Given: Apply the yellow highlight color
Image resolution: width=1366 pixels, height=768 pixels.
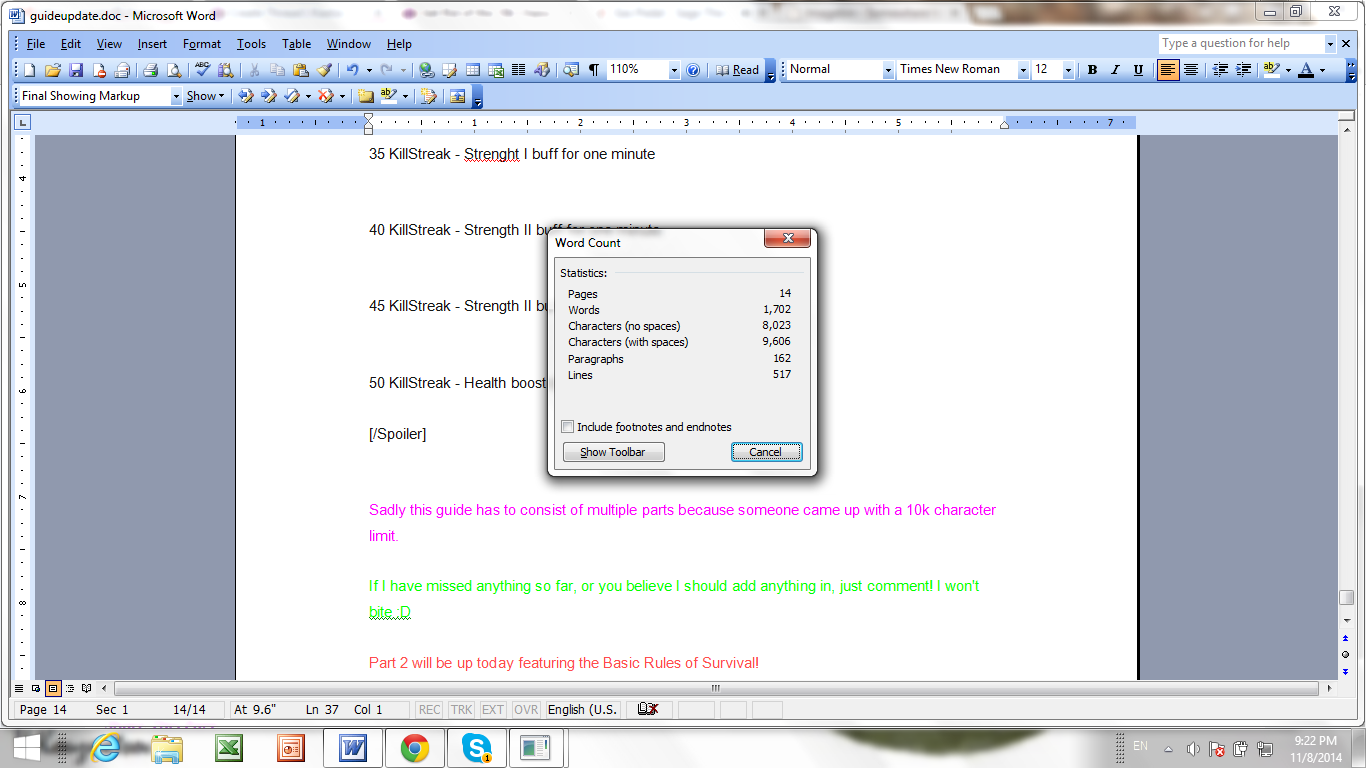Looking at the screenshot, I should 1271,70.
